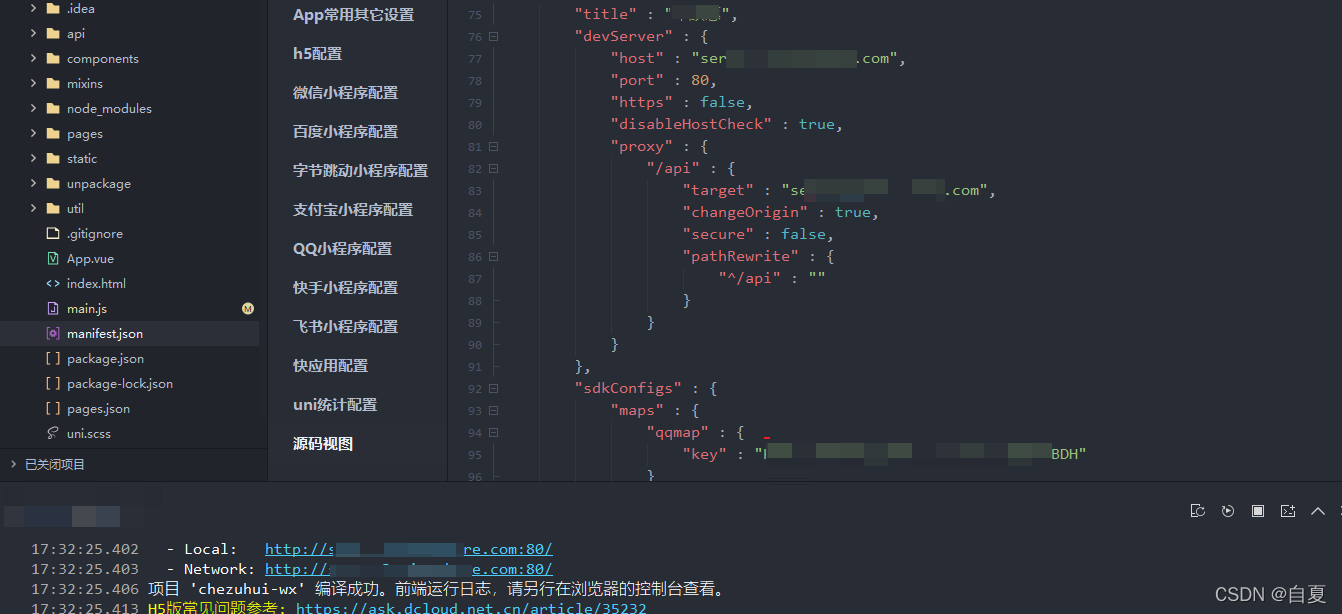Click the "https" key on line 79
The width and height of the screenshot is (1342, 614).
coord(642,102)
